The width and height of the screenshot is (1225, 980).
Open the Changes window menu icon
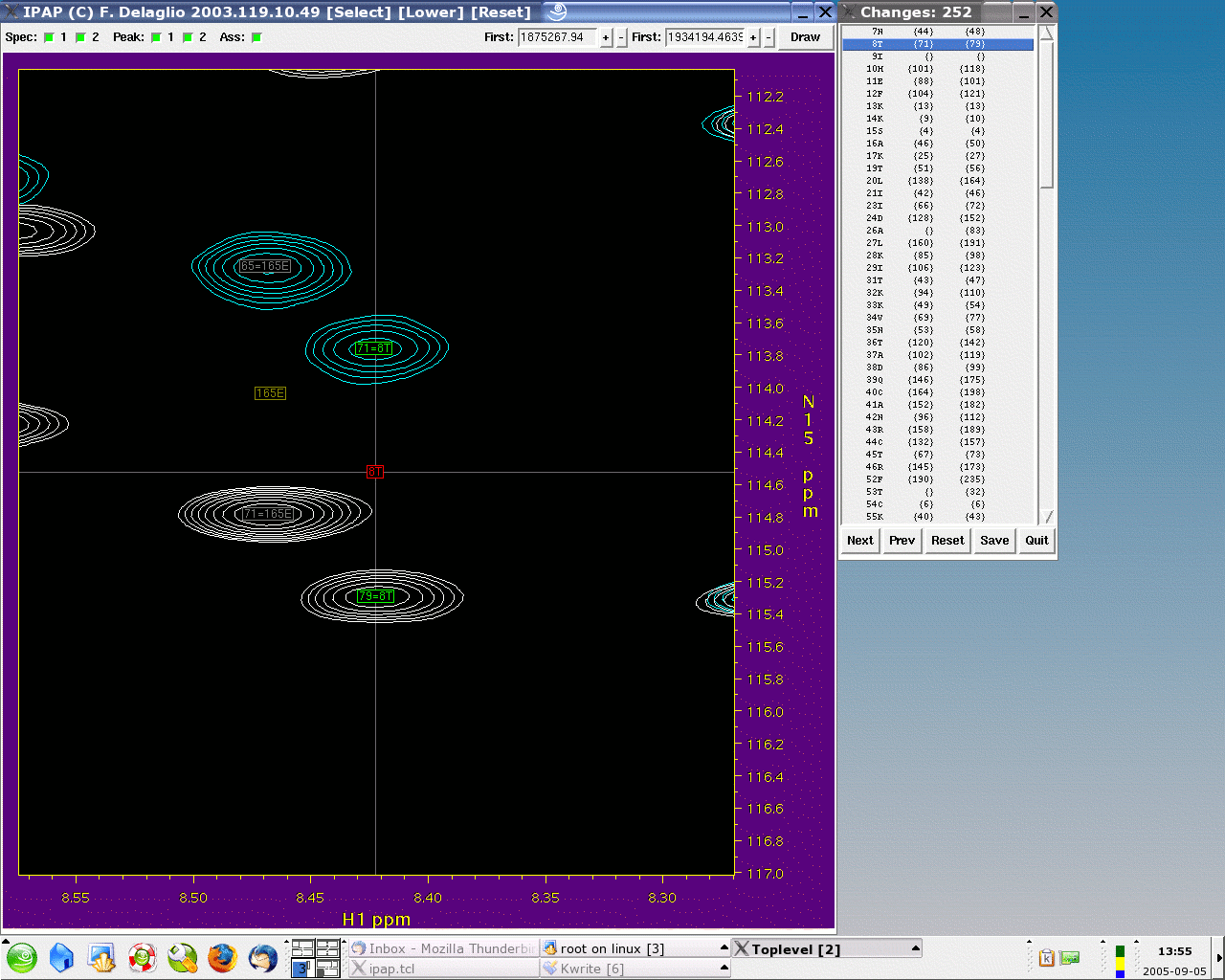849,11
